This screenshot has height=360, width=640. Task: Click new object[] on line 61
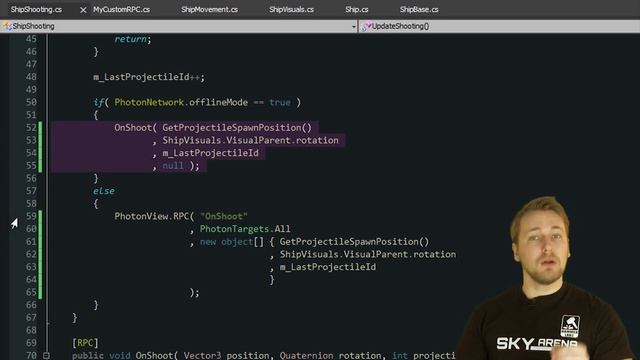coord(231,241)
